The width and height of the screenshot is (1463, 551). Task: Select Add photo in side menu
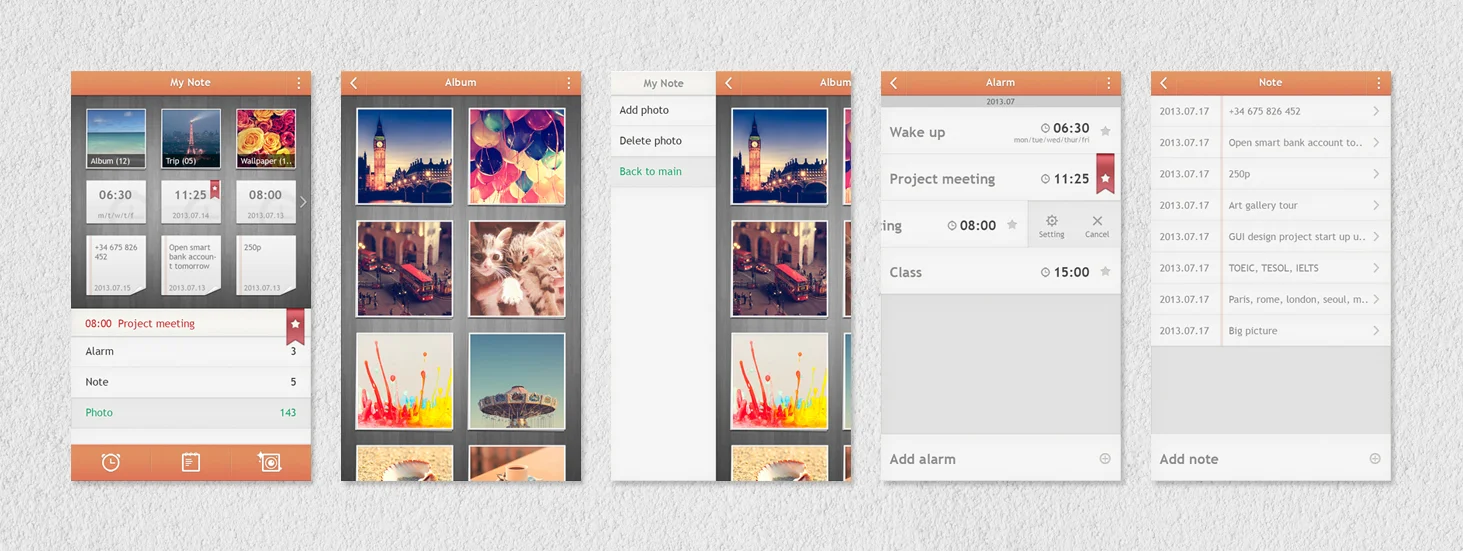tap(663, 110)
